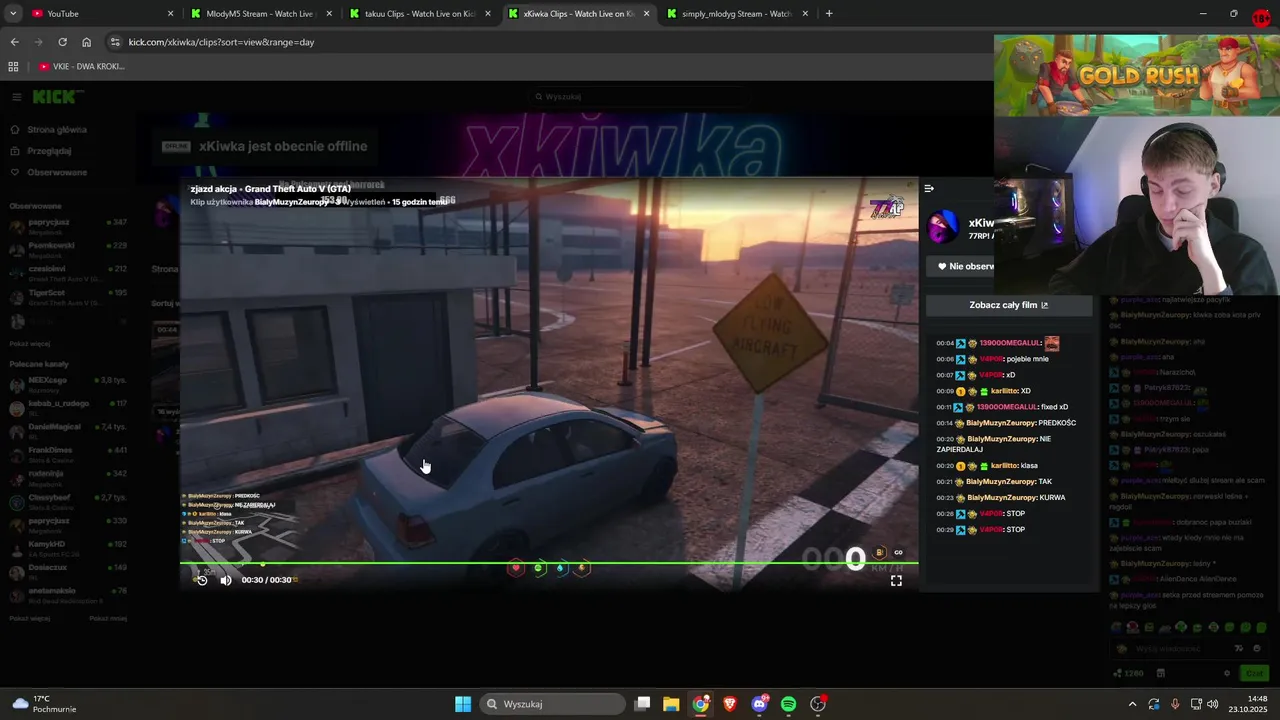Seek along the green clip progress bar
Viewport: 1280px width, 720px height.
pyautogui.click(x=549, y=562)
